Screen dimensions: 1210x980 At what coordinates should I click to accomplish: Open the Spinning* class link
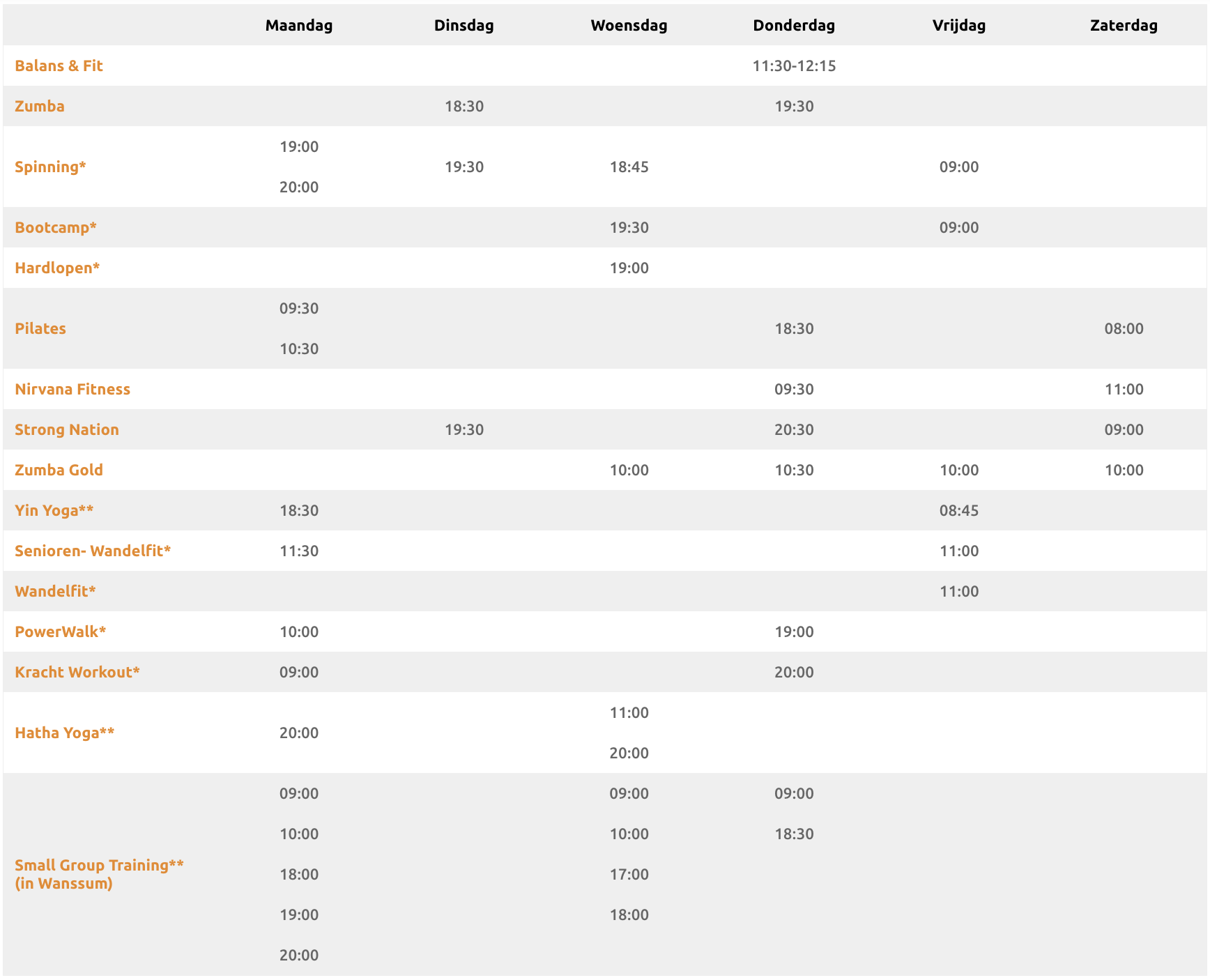pos(50,167)
